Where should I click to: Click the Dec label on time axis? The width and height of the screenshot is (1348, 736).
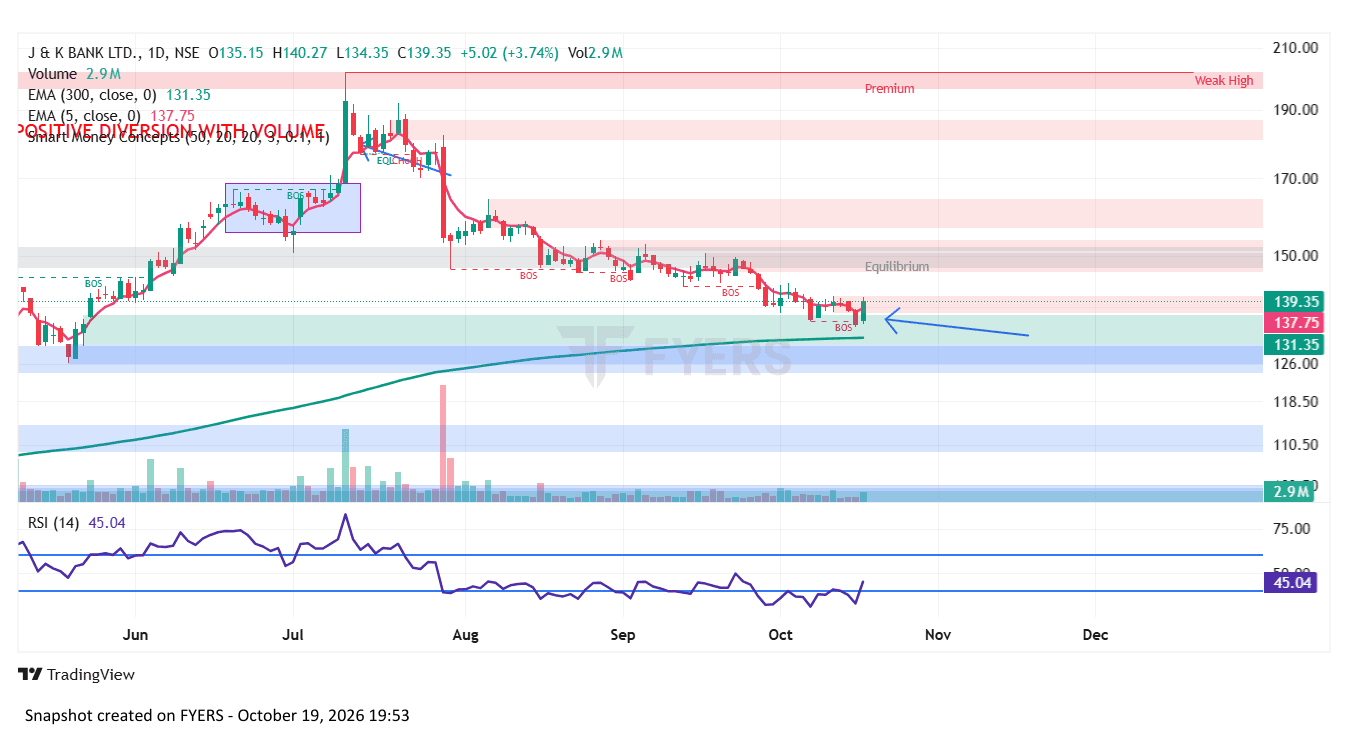[x=1096, y=634]
